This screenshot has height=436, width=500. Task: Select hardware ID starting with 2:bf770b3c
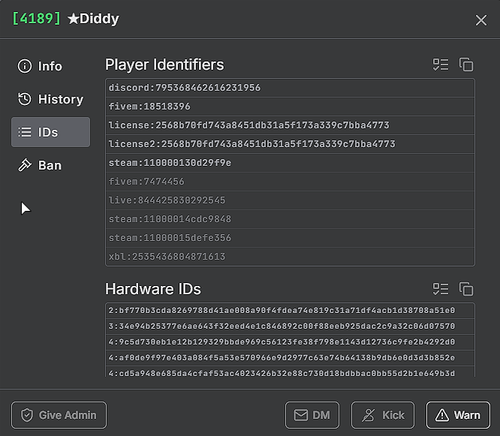(x=290, y=310)
